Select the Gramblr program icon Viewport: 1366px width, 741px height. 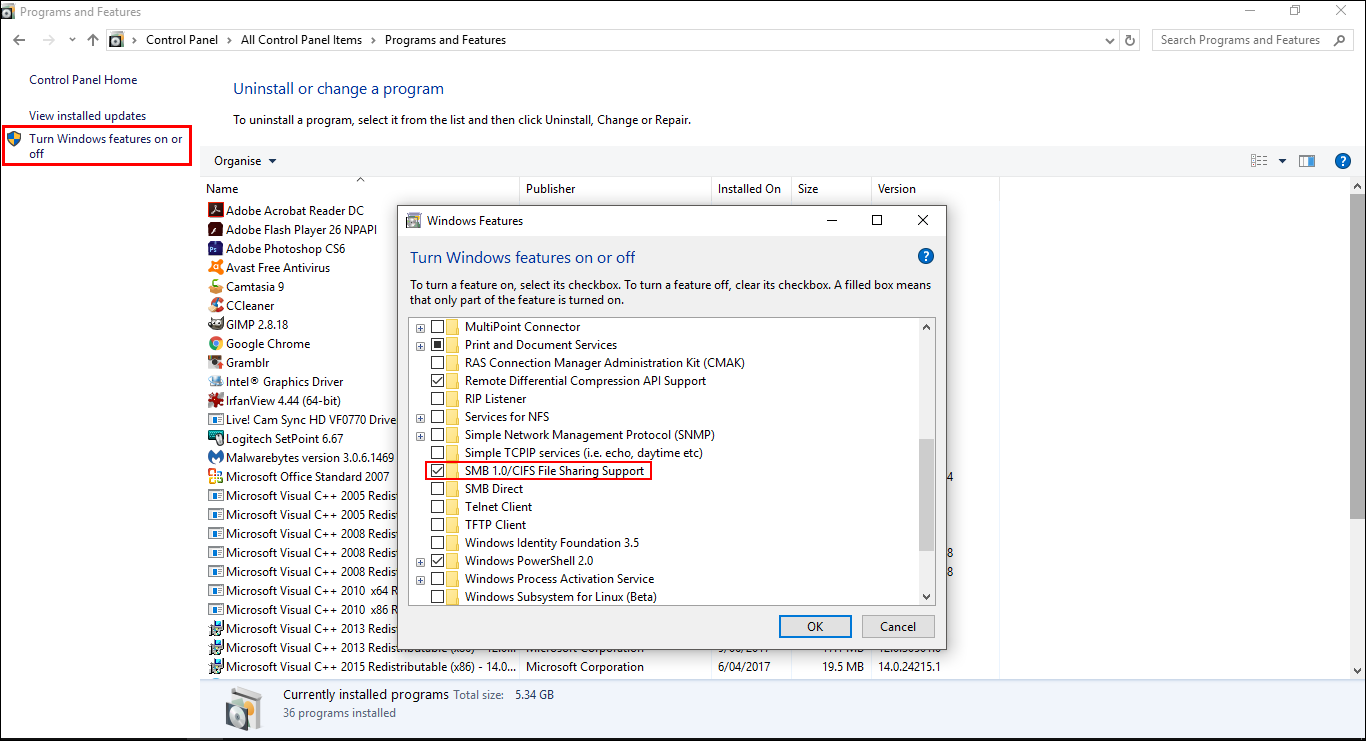coord(215,363)
